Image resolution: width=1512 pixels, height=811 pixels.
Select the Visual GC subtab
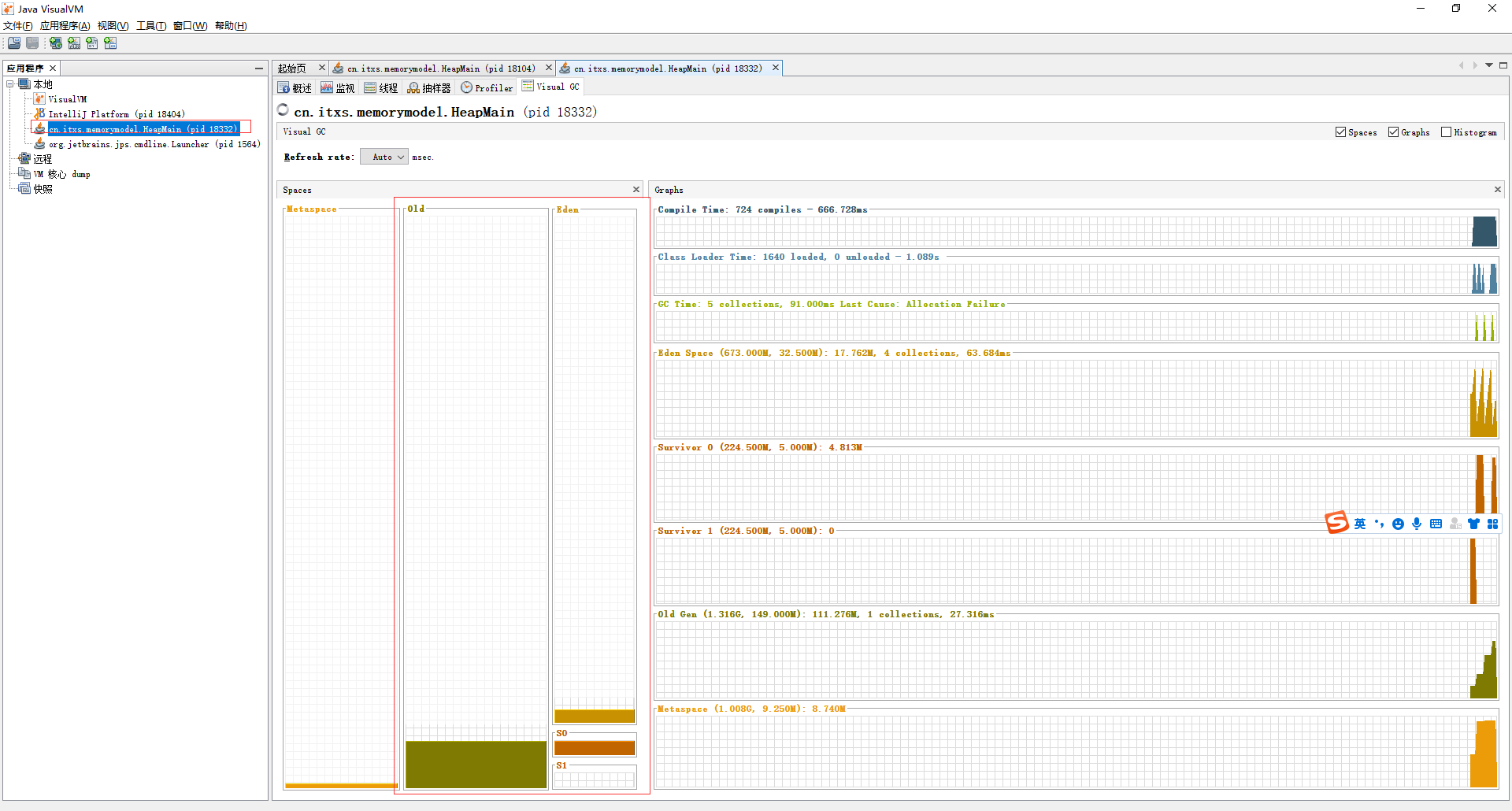click(550, 87)
